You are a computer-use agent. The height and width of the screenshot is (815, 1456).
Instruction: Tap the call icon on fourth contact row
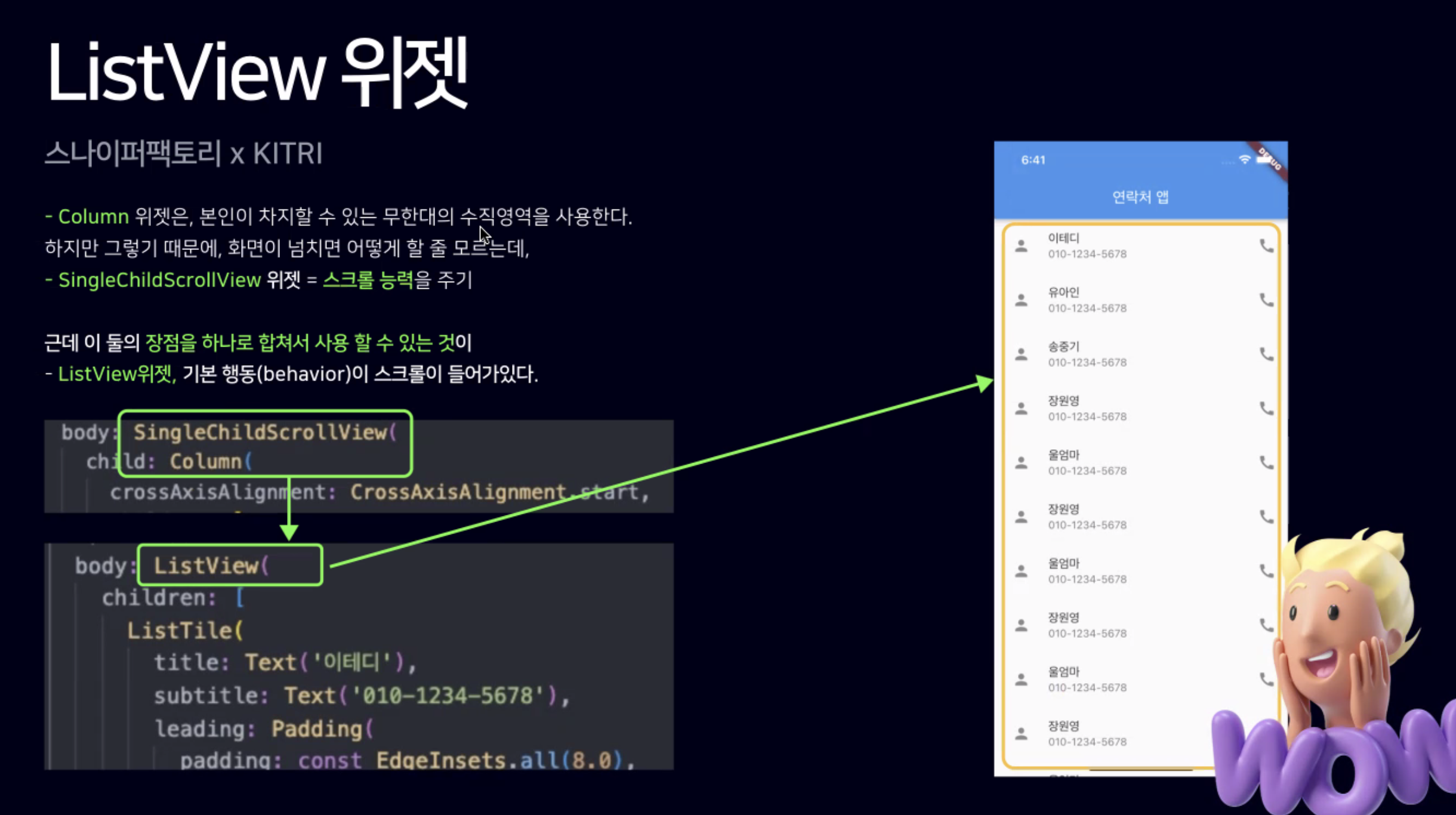coord(1266,409)
